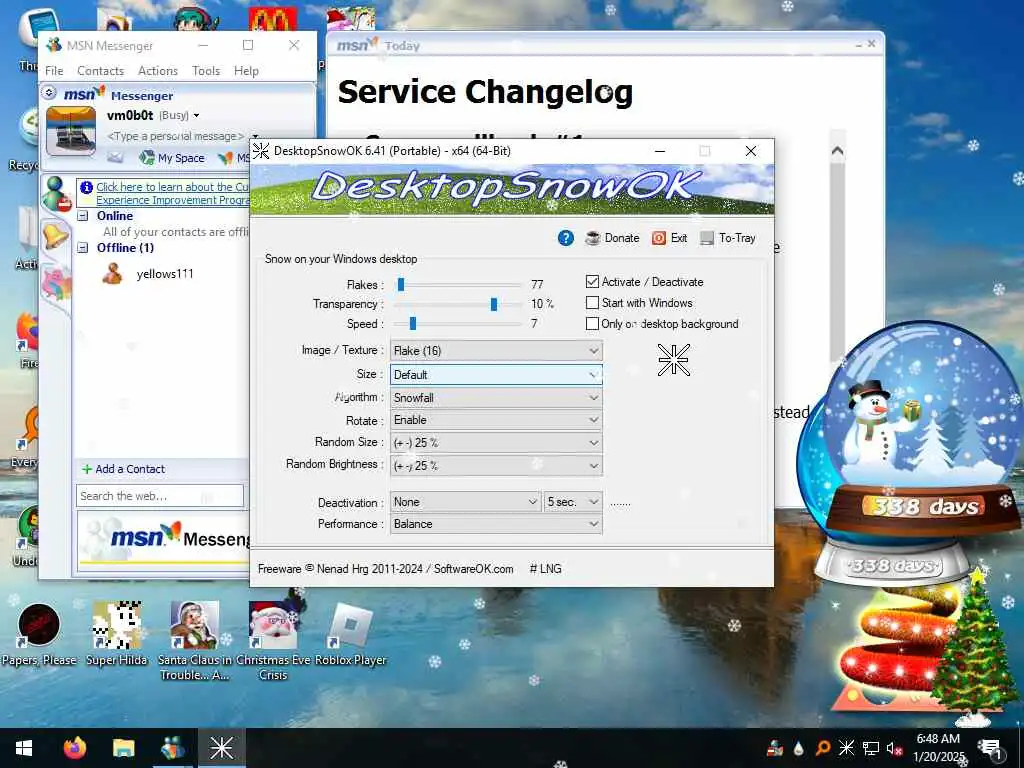
Task: Open Firefox from the taskbar
Action: [74, 748]
